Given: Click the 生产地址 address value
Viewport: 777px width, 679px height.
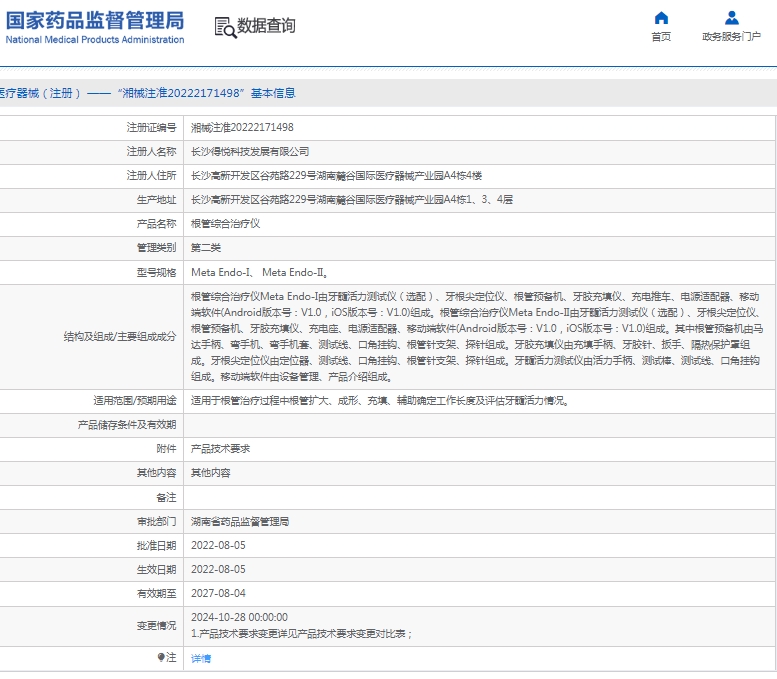Looking at the screenshot, I should (x=352, y=200).
